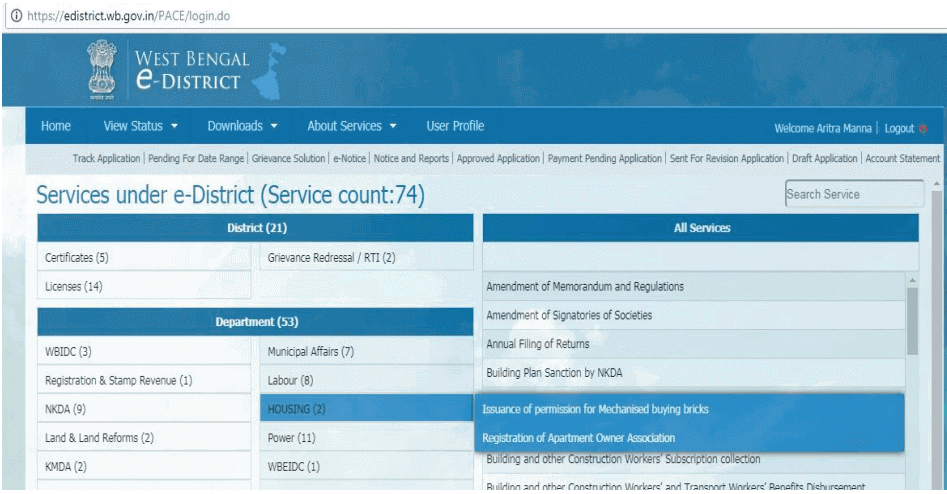Click the Indian national emblem logo
947x494 pixels.
pyautogui.click(x=101, y=69)
